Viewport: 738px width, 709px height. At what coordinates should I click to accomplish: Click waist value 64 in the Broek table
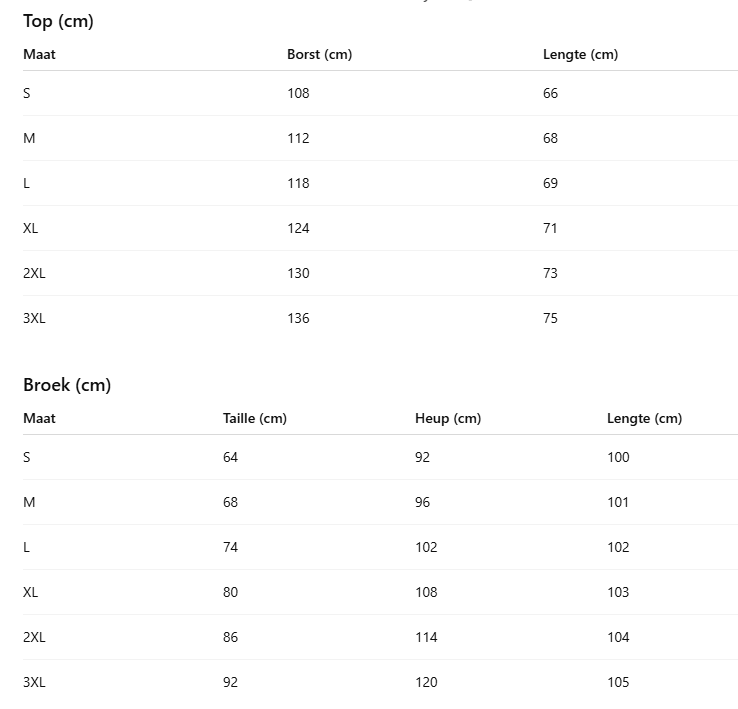click(x=230, y=457)
